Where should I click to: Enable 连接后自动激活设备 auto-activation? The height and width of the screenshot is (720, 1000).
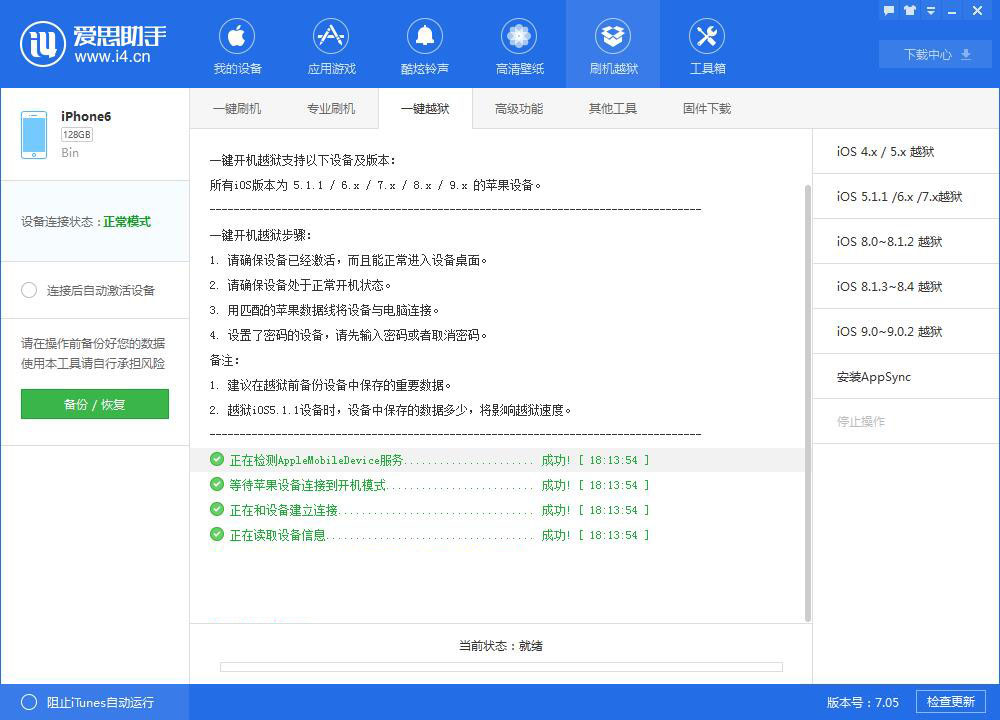(30, 290)
